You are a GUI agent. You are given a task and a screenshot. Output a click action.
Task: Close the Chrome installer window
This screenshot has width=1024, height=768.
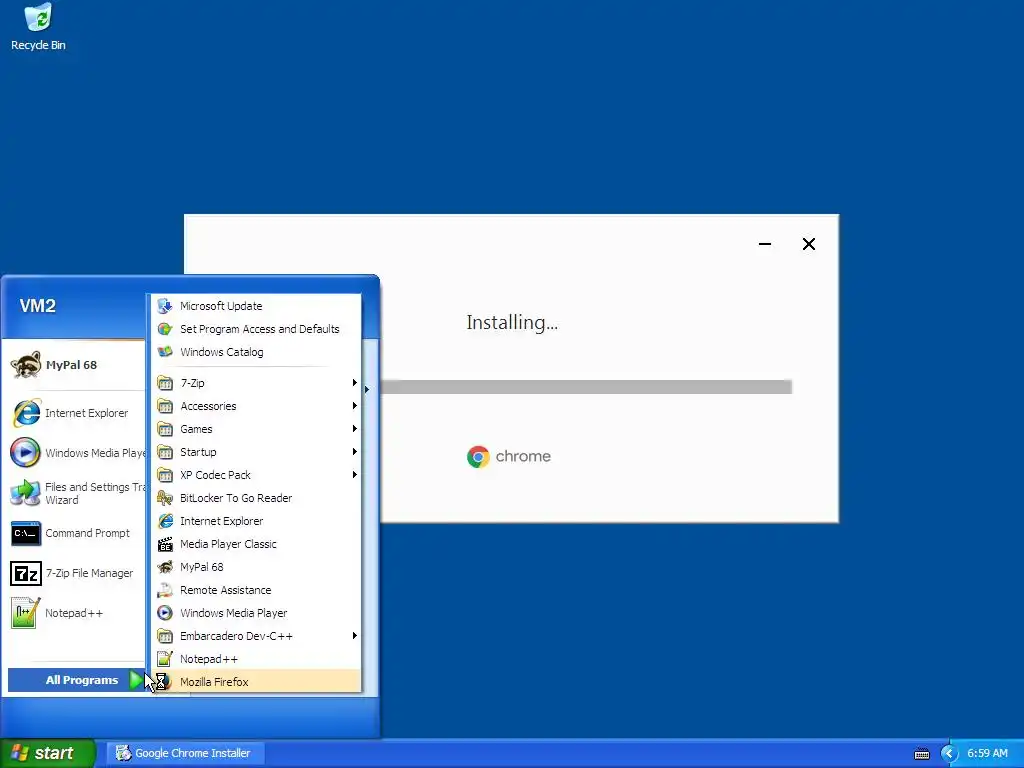coord(808,244)
